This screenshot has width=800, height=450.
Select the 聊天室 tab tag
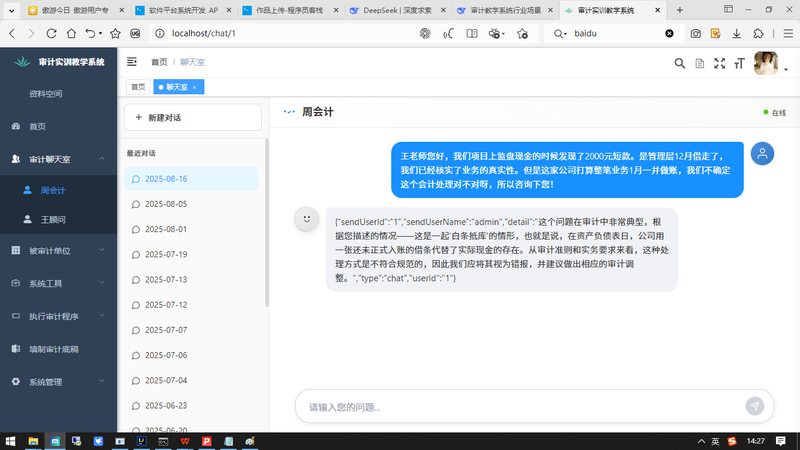(177, 87)
